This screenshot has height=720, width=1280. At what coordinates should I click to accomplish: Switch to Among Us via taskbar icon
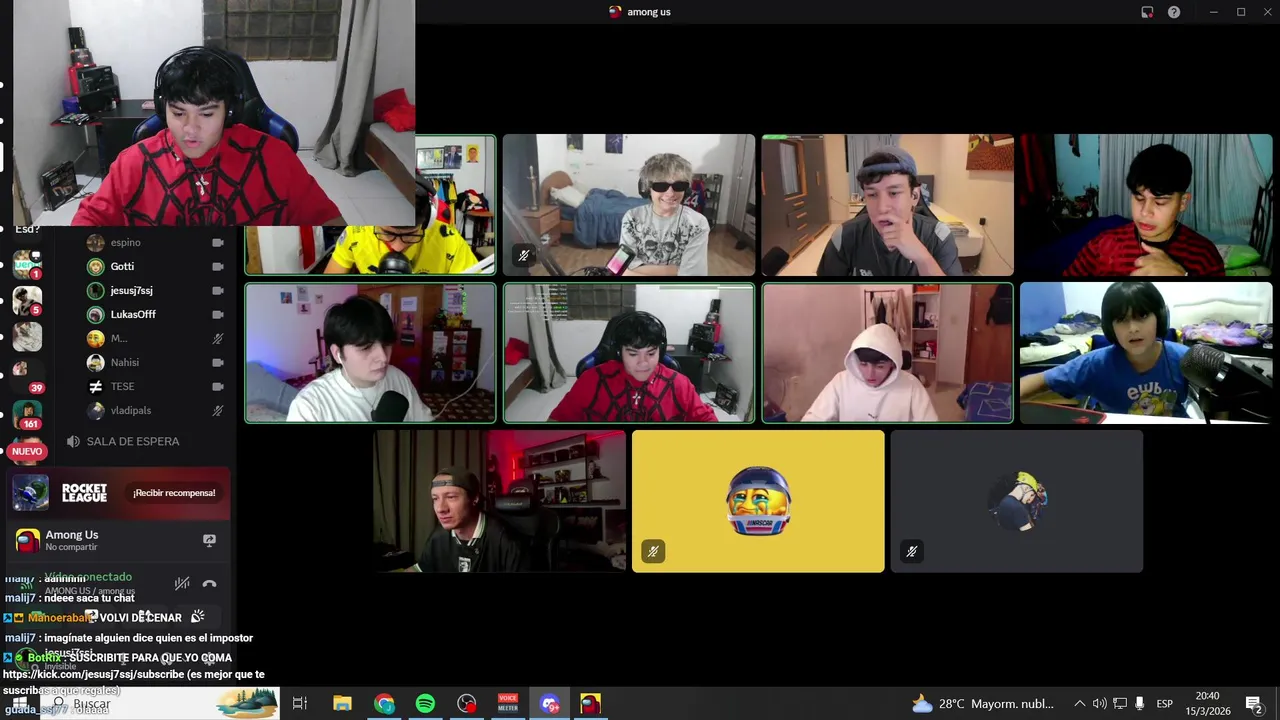pyautogui.click(x=591, y=704)
